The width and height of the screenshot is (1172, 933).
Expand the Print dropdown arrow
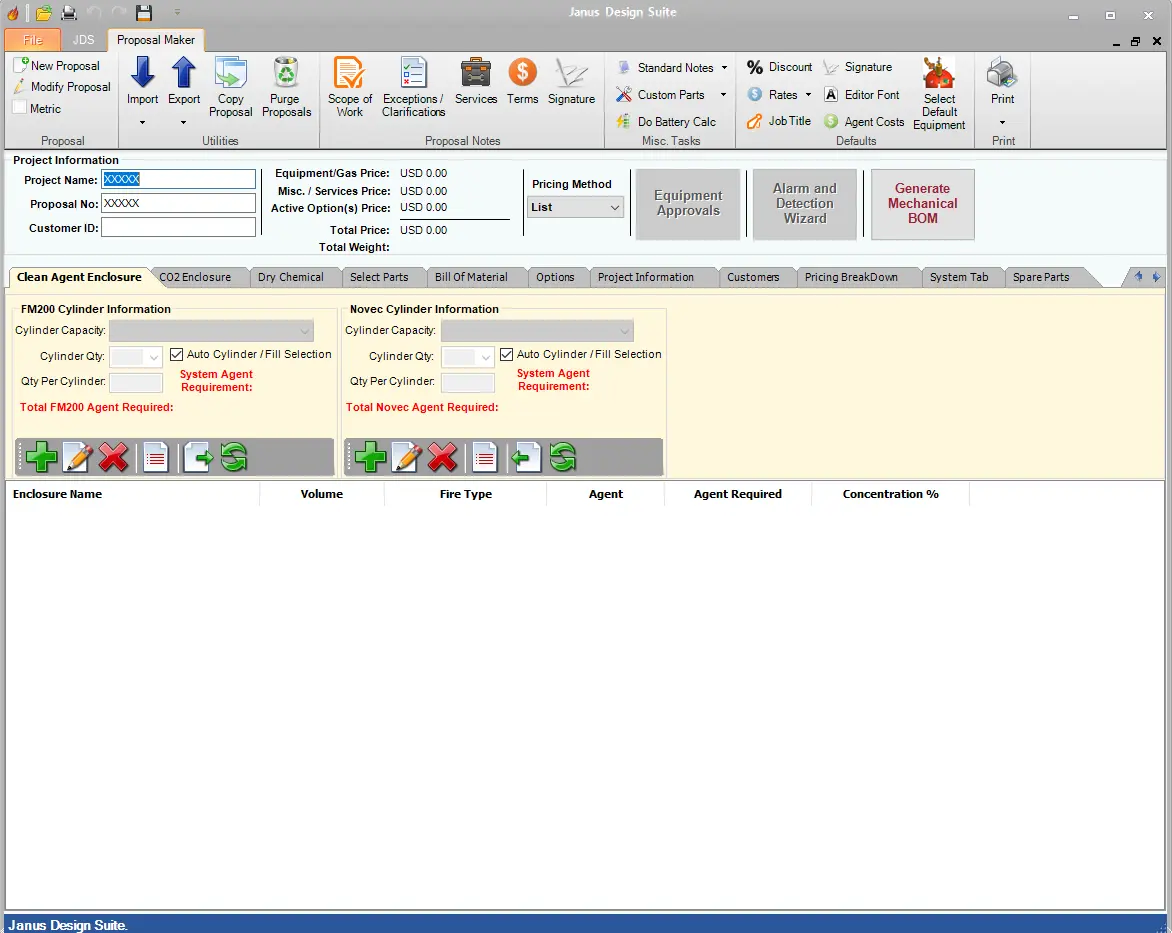click(x=1002, y=123)
